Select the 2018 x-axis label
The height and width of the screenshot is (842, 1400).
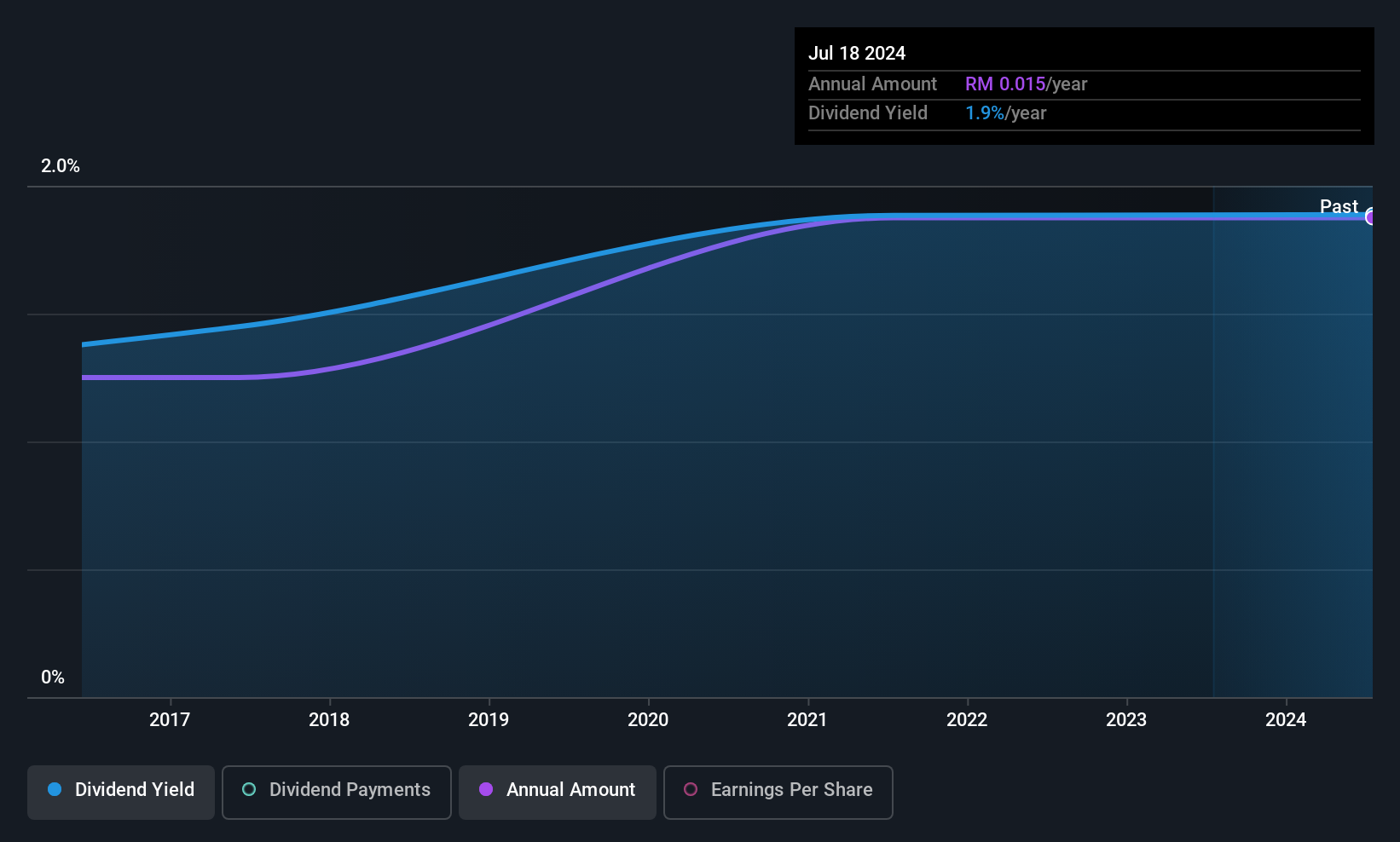(x=329, y=719)
